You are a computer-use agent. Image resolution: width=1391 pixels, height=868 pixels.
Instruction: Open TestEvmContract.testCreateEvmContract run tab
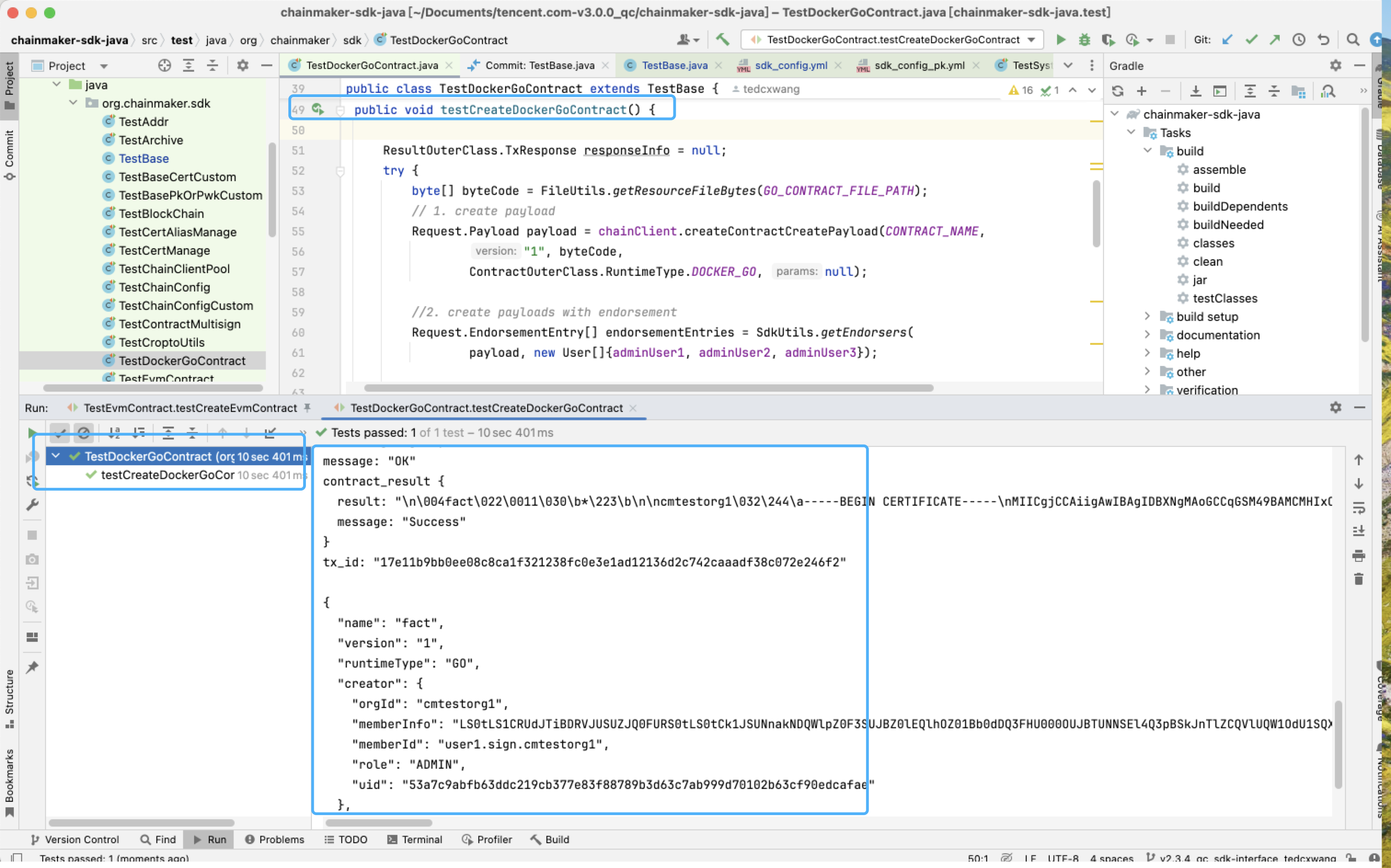(190, 408)
